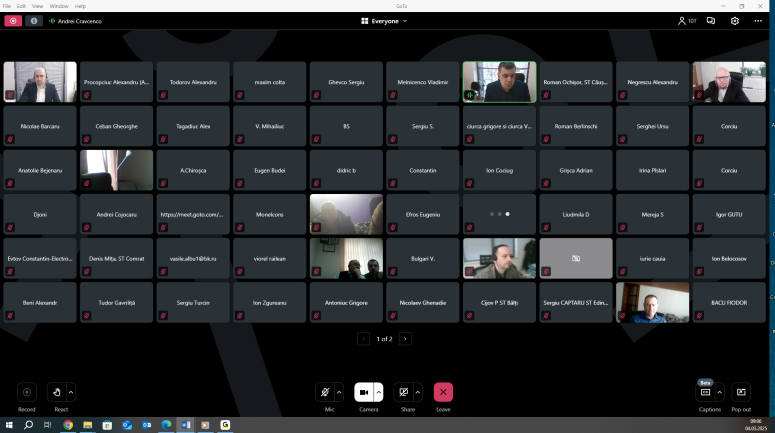
Task: Expand the React options arrow
Action: click(x=71, y=392)
